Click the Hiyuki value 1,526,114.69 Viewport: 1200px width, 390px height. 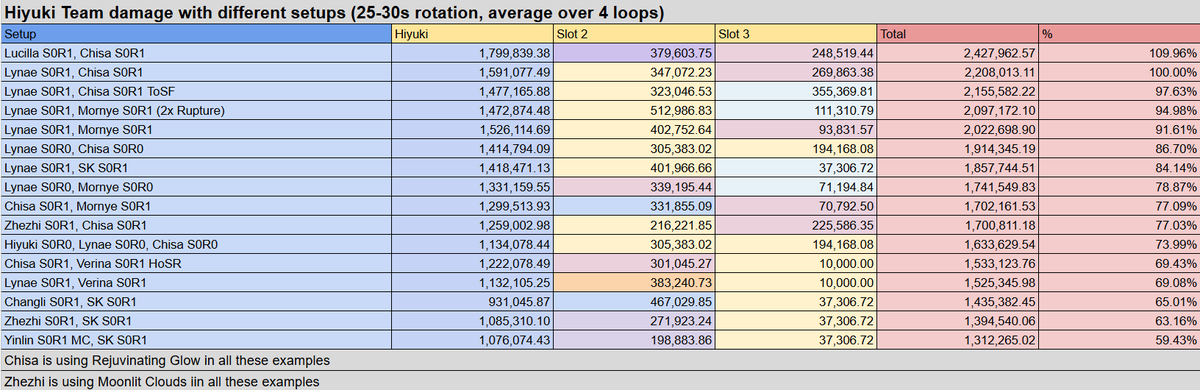[x=472, y=130]
